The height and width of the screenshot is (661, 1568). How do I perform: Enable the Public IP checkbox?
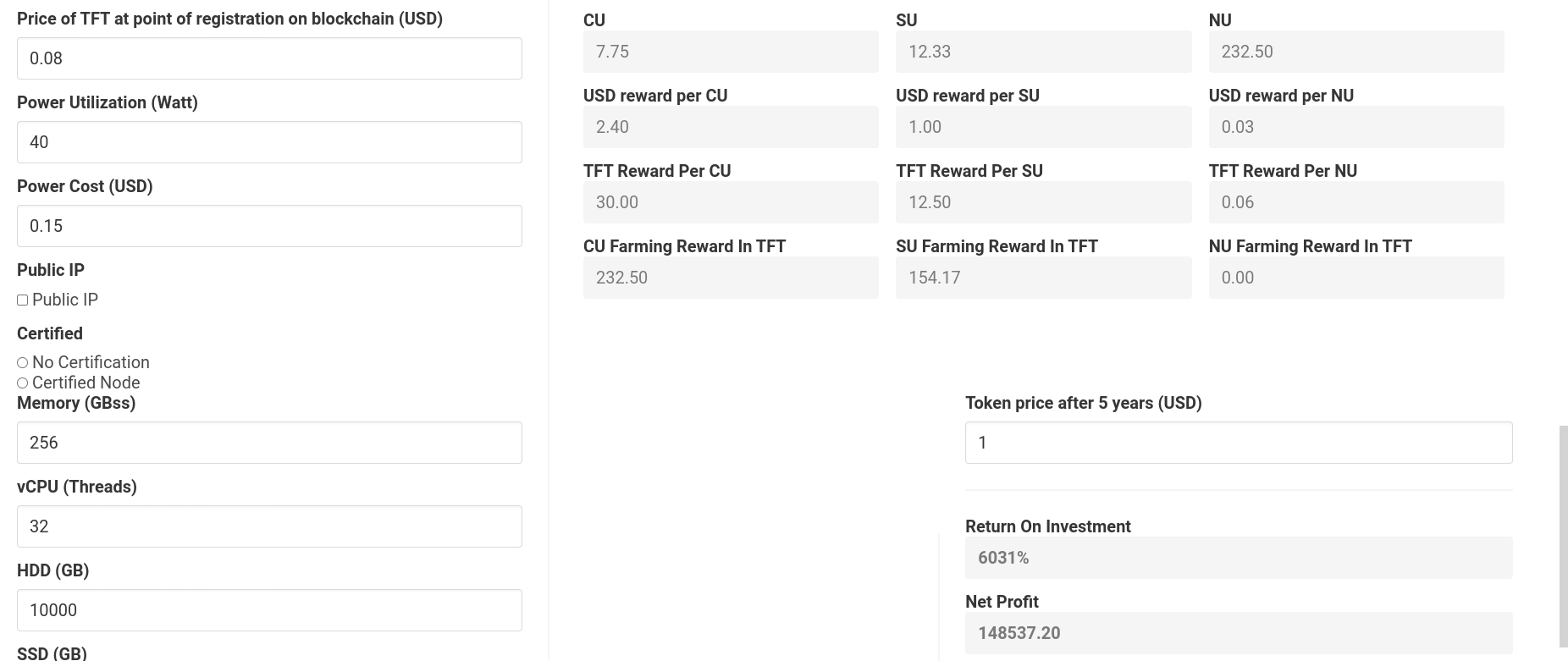22,300
